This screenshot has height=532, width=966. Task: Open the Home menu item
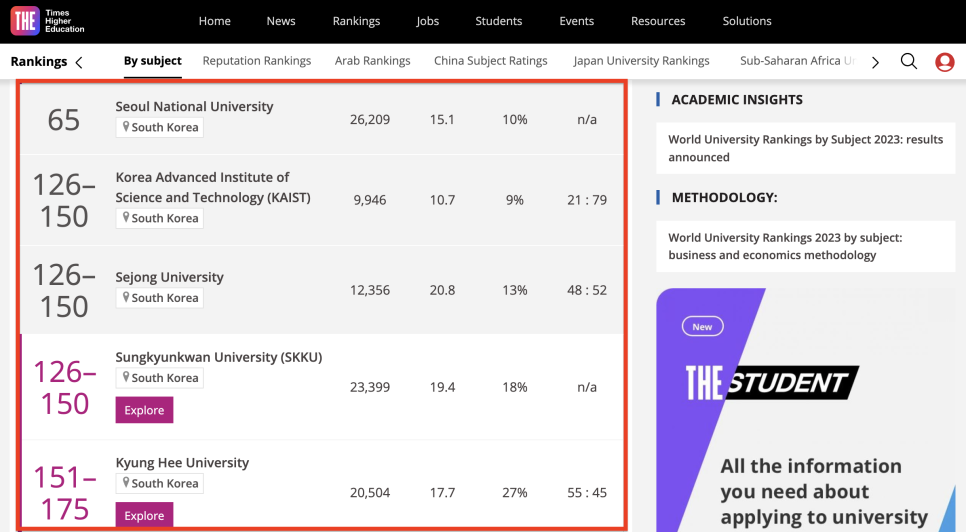(214, 21)
